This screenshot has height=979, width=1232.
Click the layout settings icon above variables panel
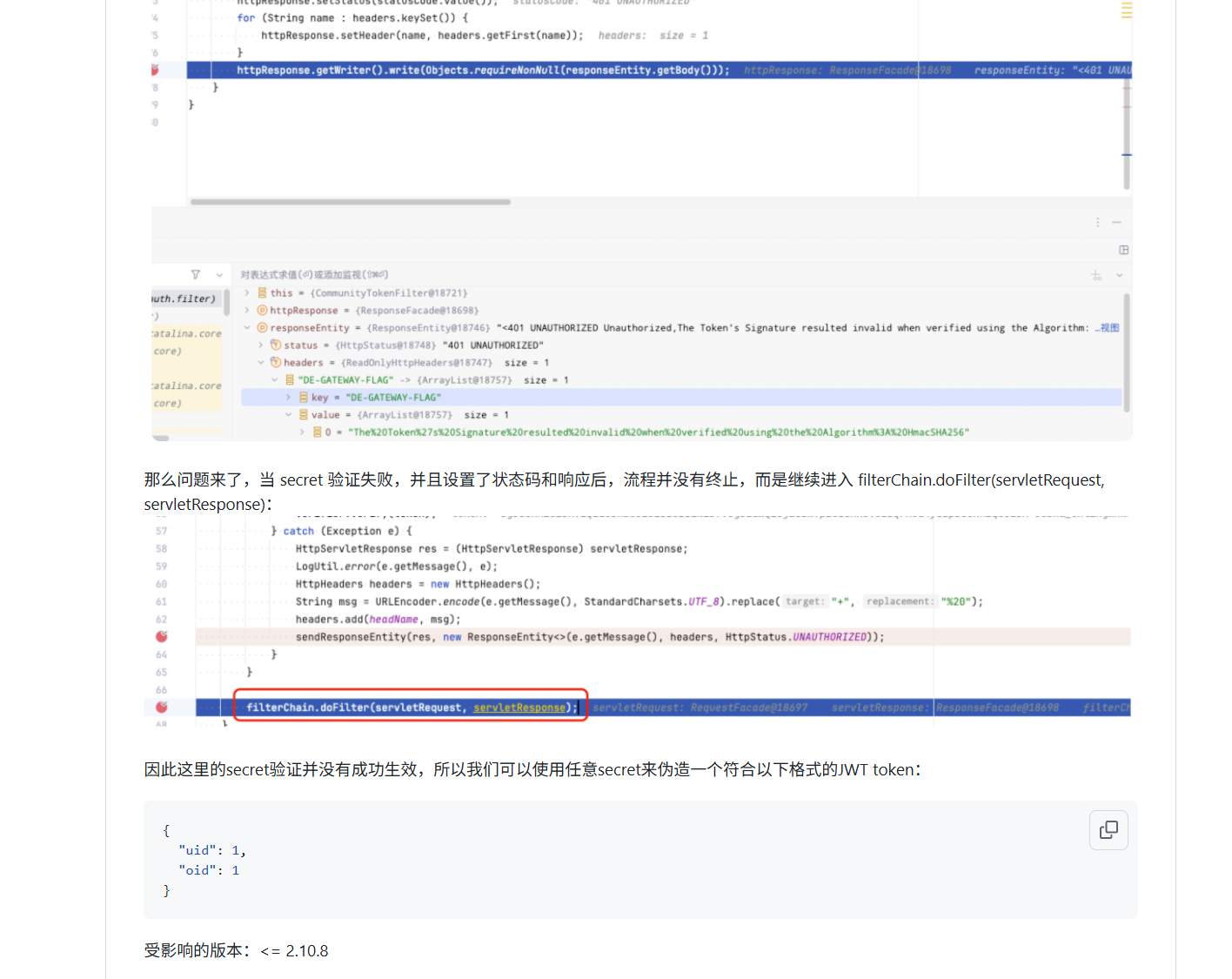[1123, 250]
